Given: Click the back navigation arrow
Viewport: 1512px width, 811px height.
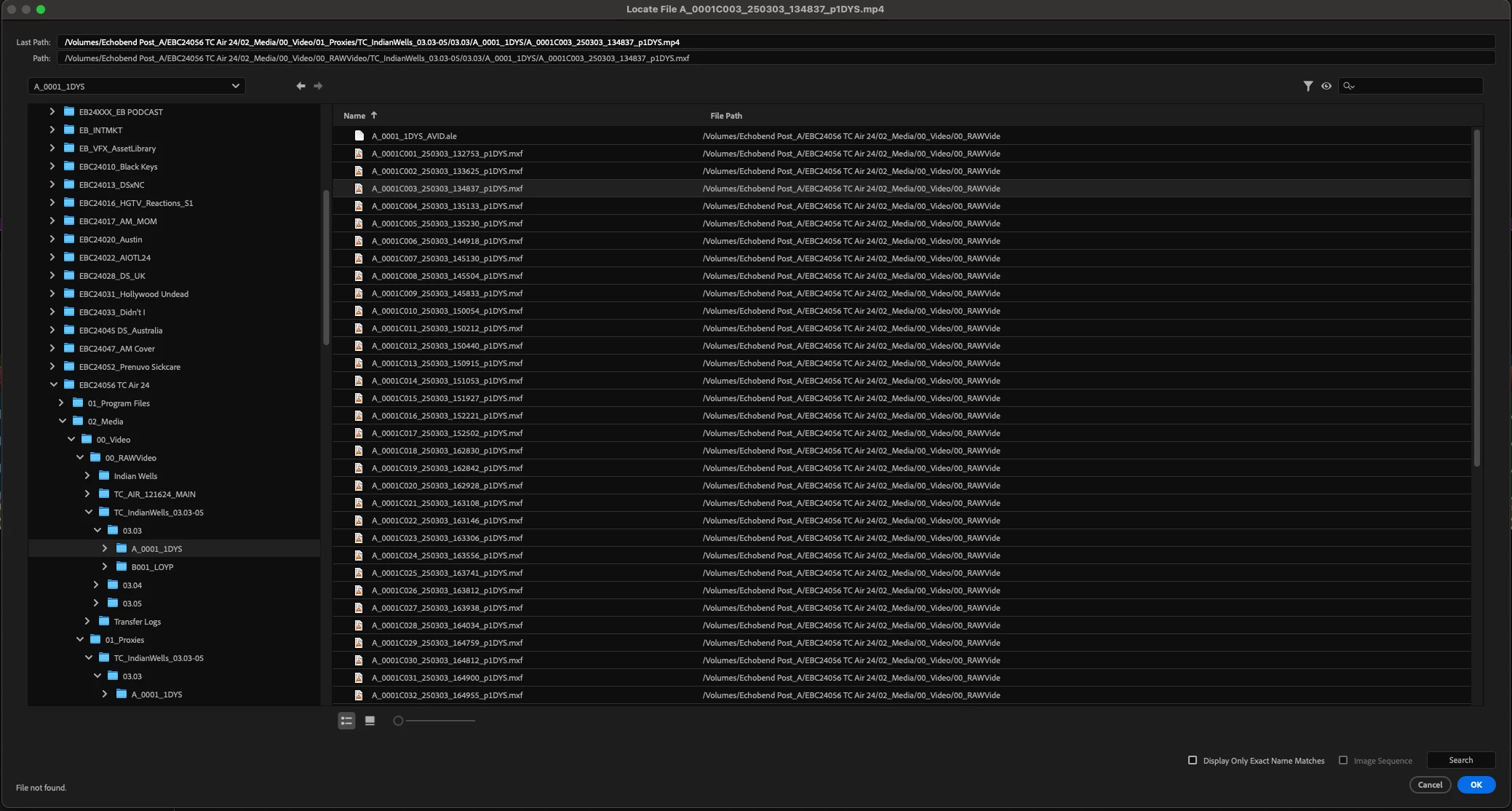Looking at the screenshot, I should click(x=301, y=86).
